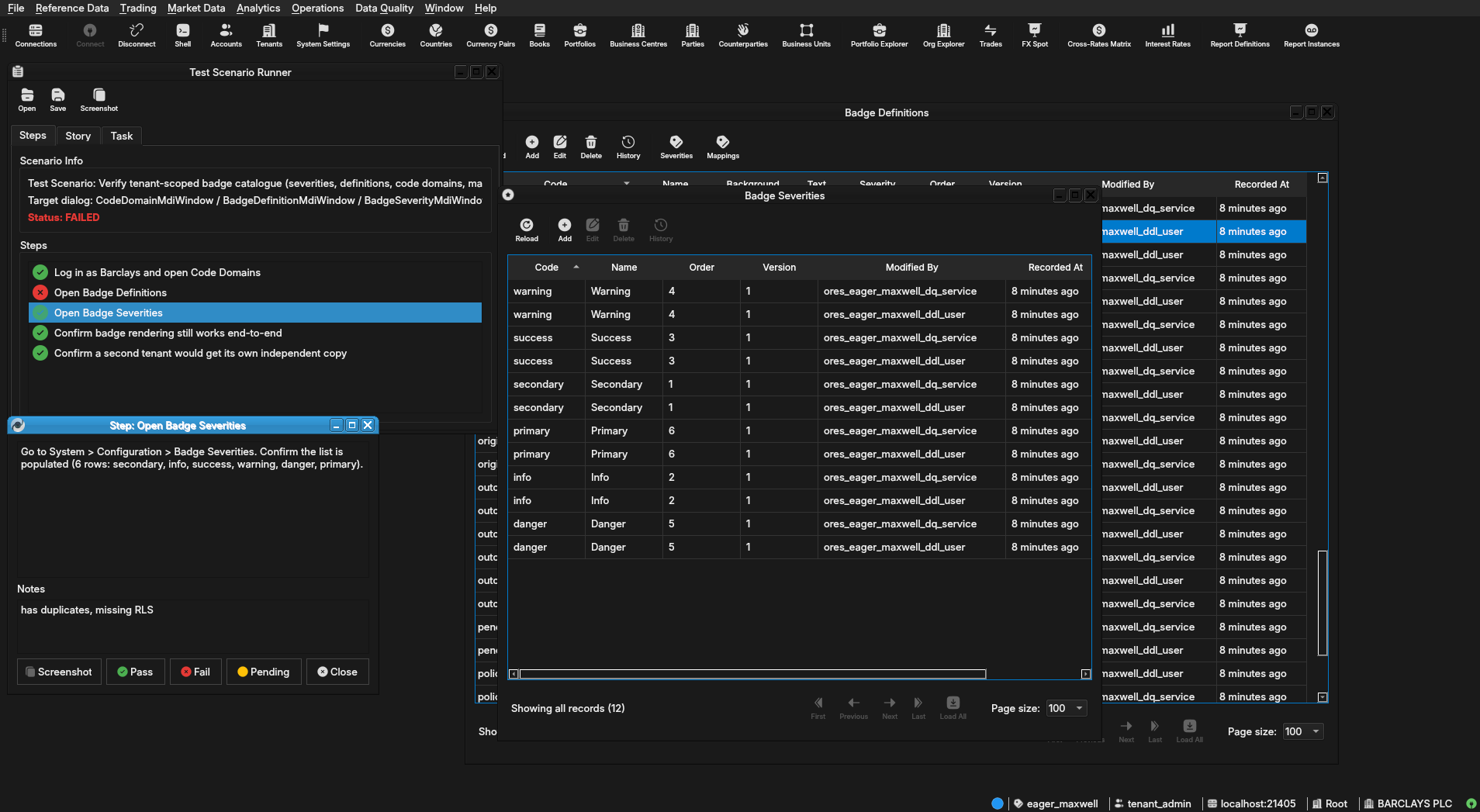The image size is (1480, 812).
Task: Open Currencies from the toolbar
Action: pos(387,35)
